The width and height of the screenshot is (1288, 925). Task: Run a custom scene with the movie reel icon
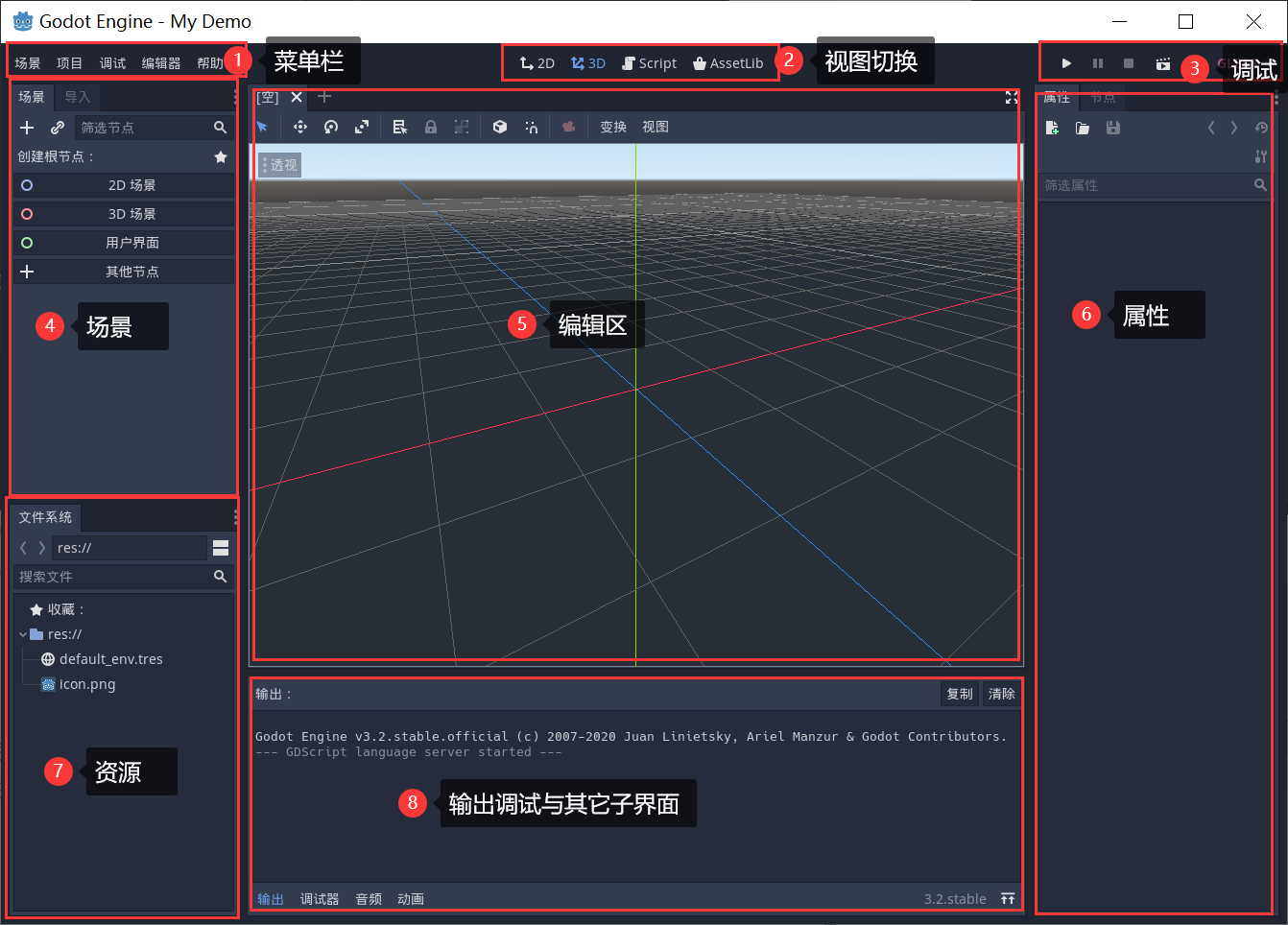(x=1162, y=62)
